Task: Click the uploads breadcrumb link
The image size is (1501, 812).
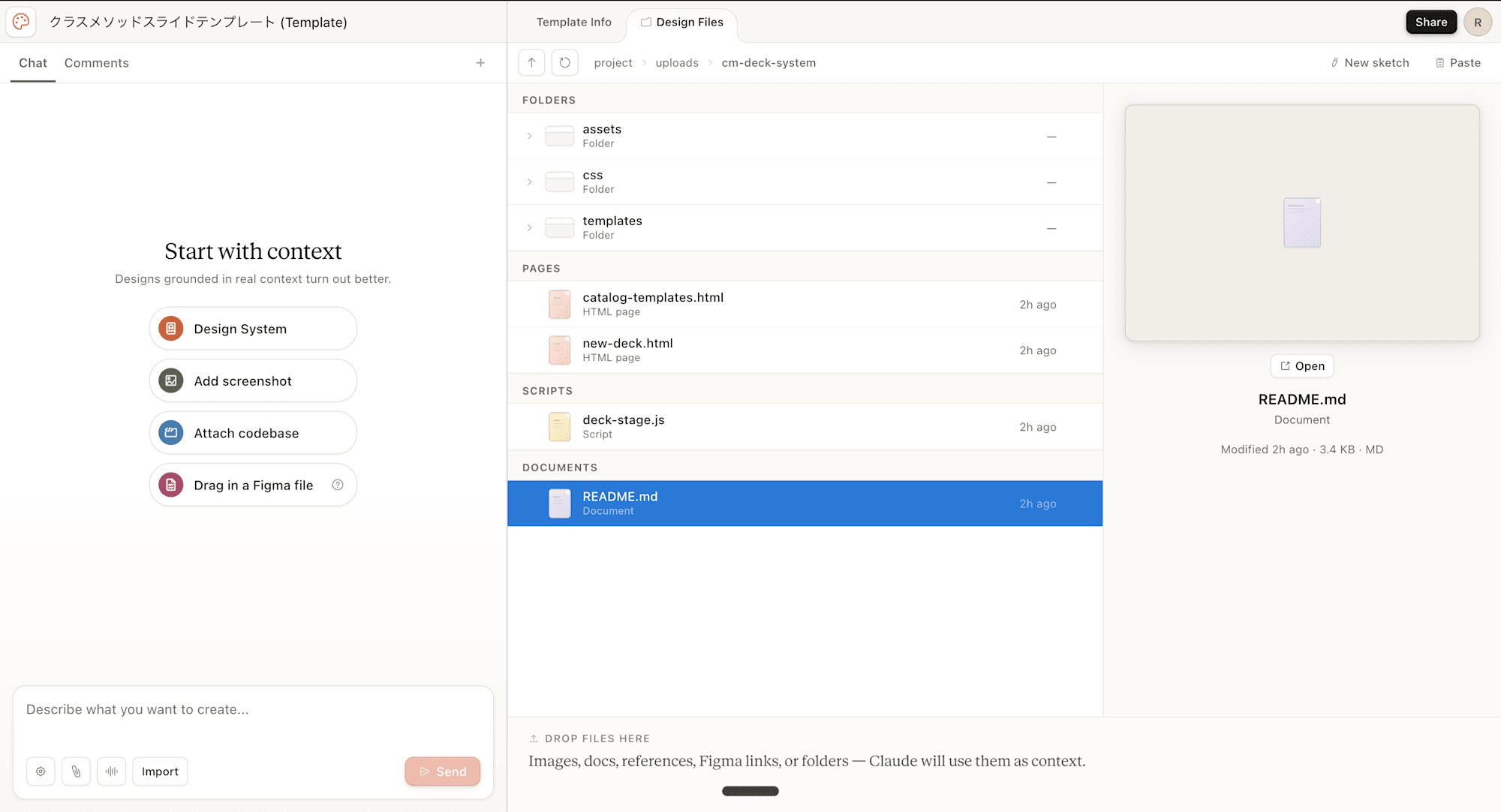Action: click(x=676, y=63)
